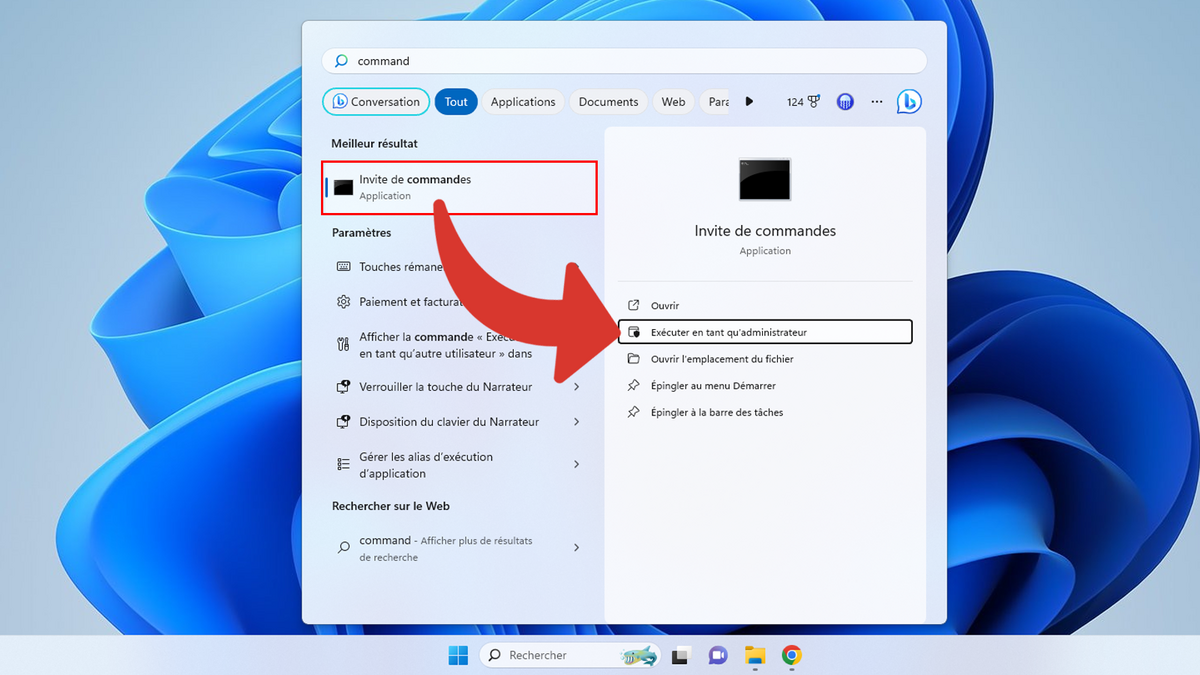Screen dimensions: 1200x675
Task: Click the keyboard icon beside Touches rémanentes
Action: (343, 267)
